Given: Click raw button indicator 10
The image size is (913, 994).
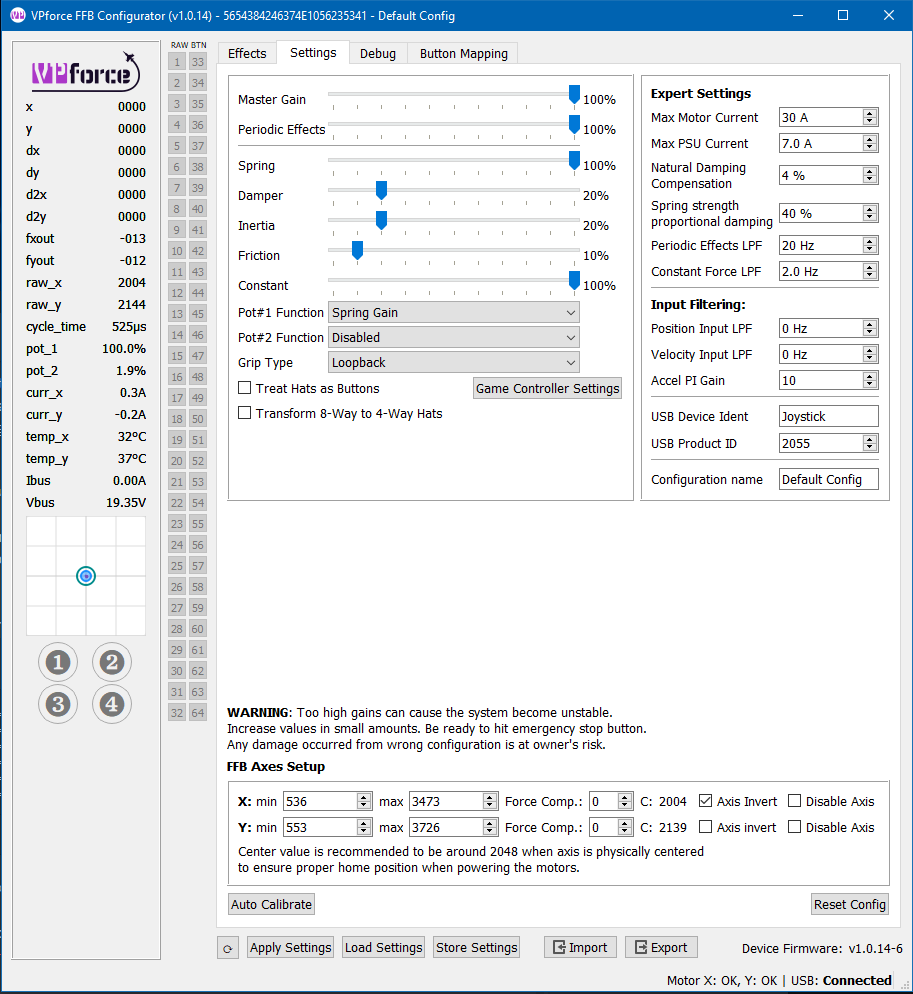Looking at the screenshot, I should click(177, 250).
